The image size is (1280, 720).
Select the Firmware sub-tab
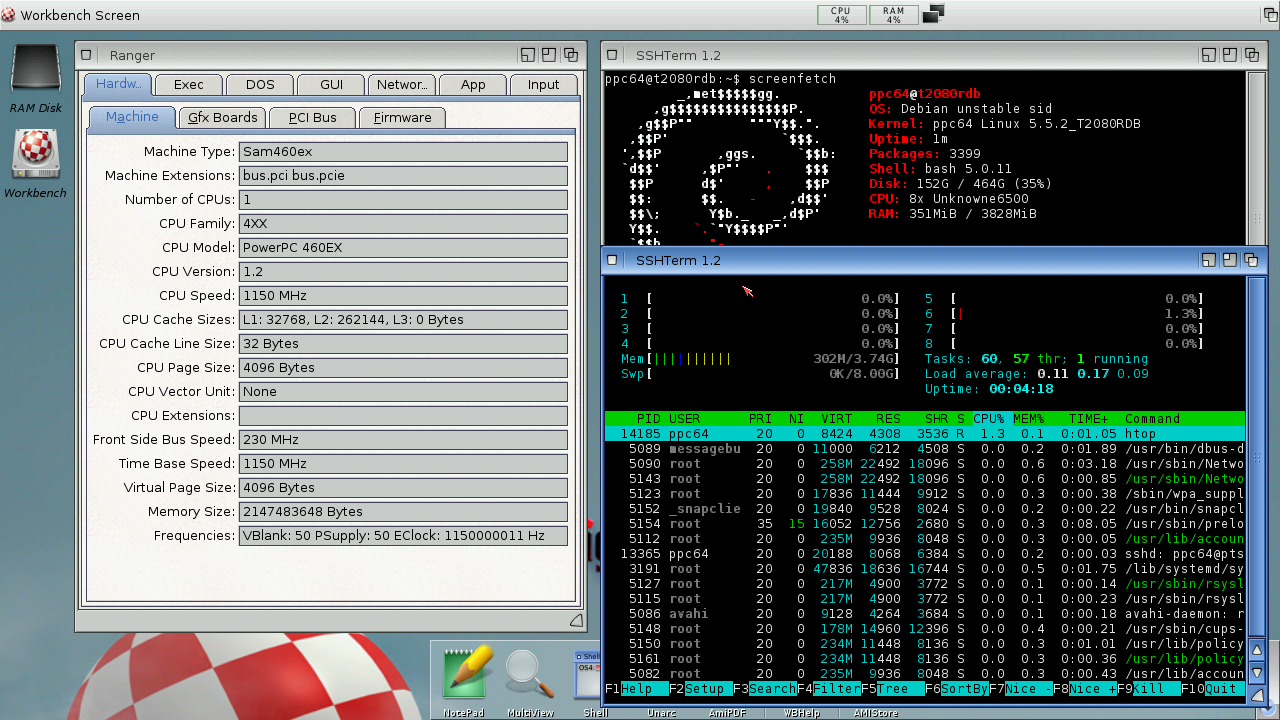click(402, 118)
